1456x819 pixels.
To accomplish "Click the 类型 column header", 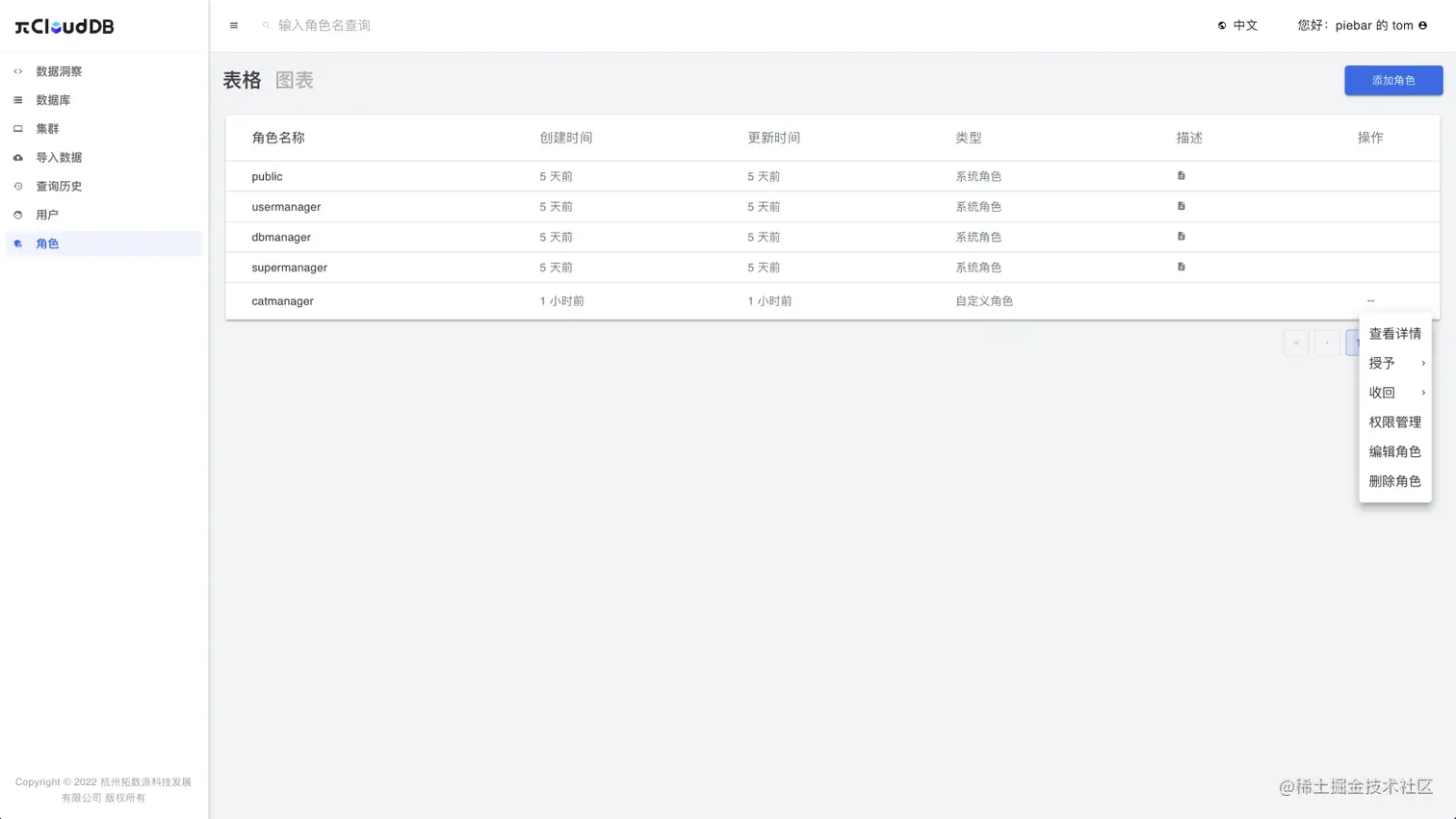I will tap(969, 139).
